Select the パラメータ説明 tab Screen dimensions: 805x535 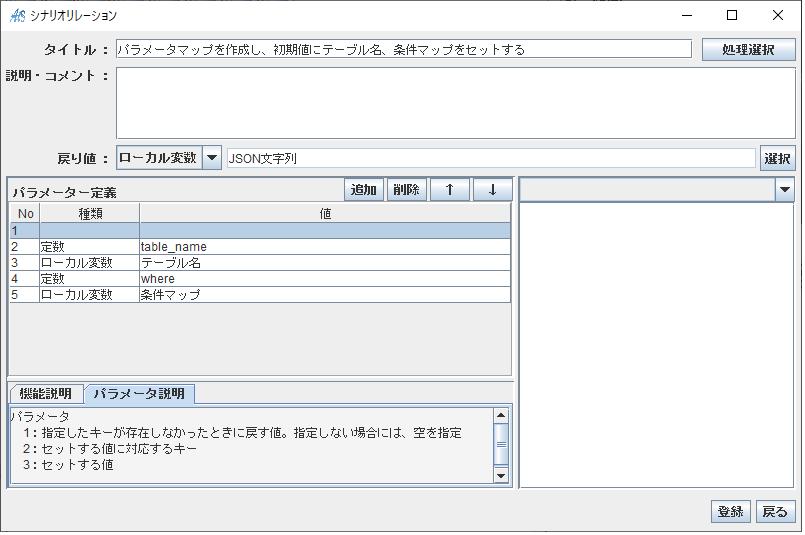139,393
